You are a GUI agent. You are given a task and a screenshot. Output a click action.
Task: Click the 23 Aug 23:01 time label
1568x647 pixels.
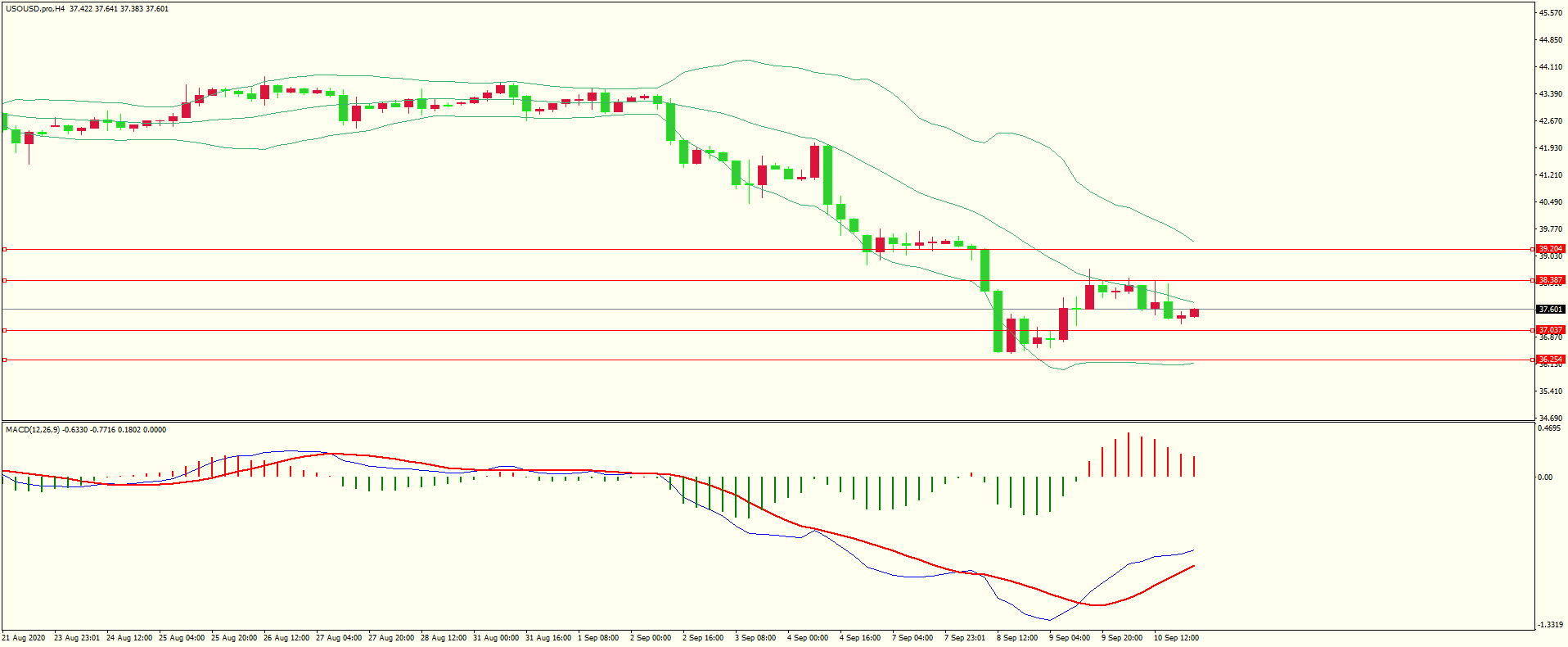pyautogui.click(x=77, y=638)
